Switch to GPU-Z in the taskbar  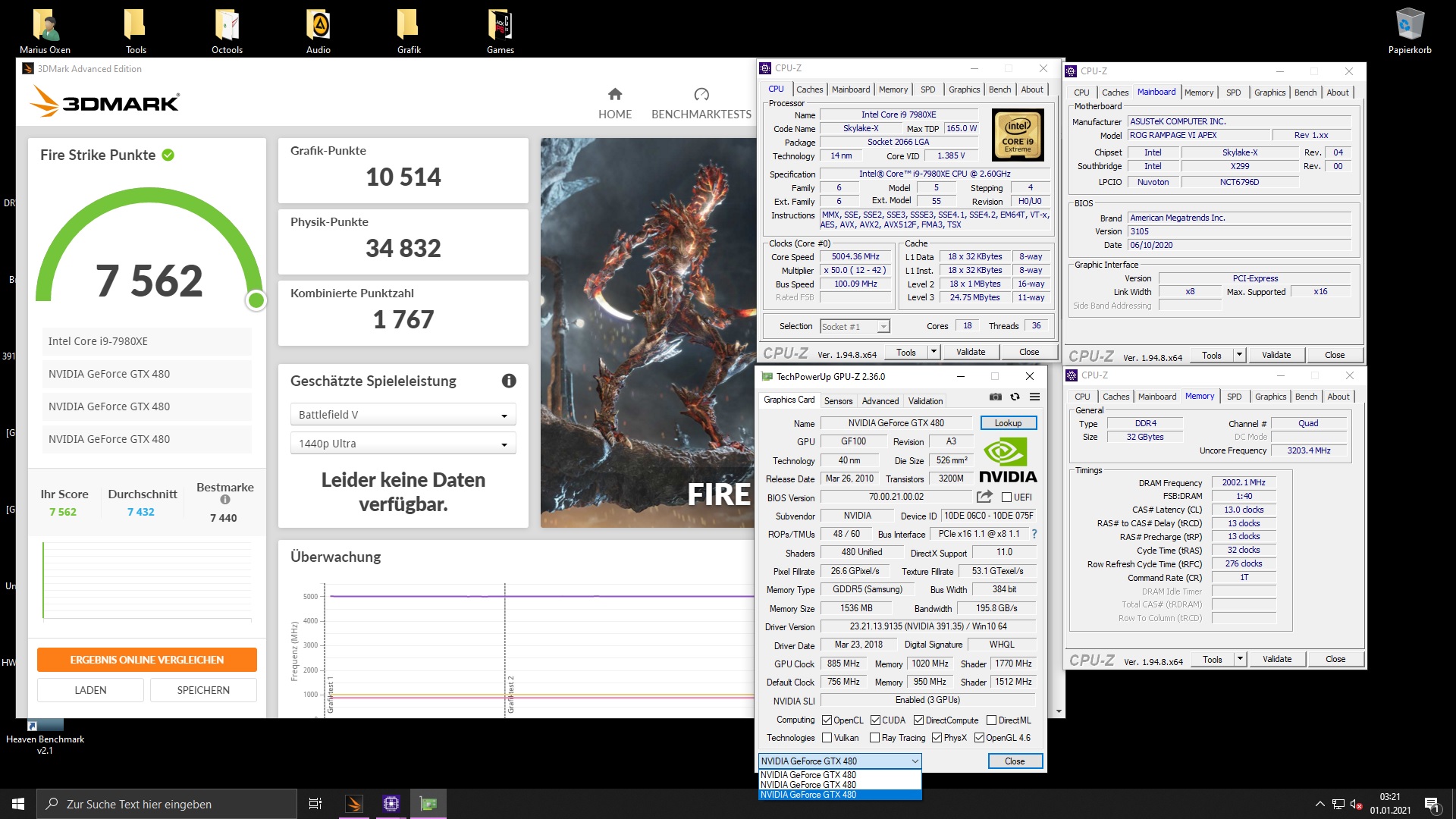pos(428,804)
